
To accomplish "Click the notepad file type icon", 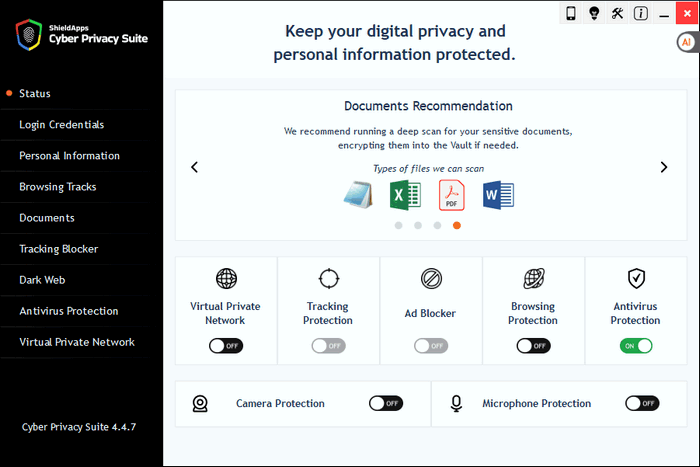I will pos(358,195).
